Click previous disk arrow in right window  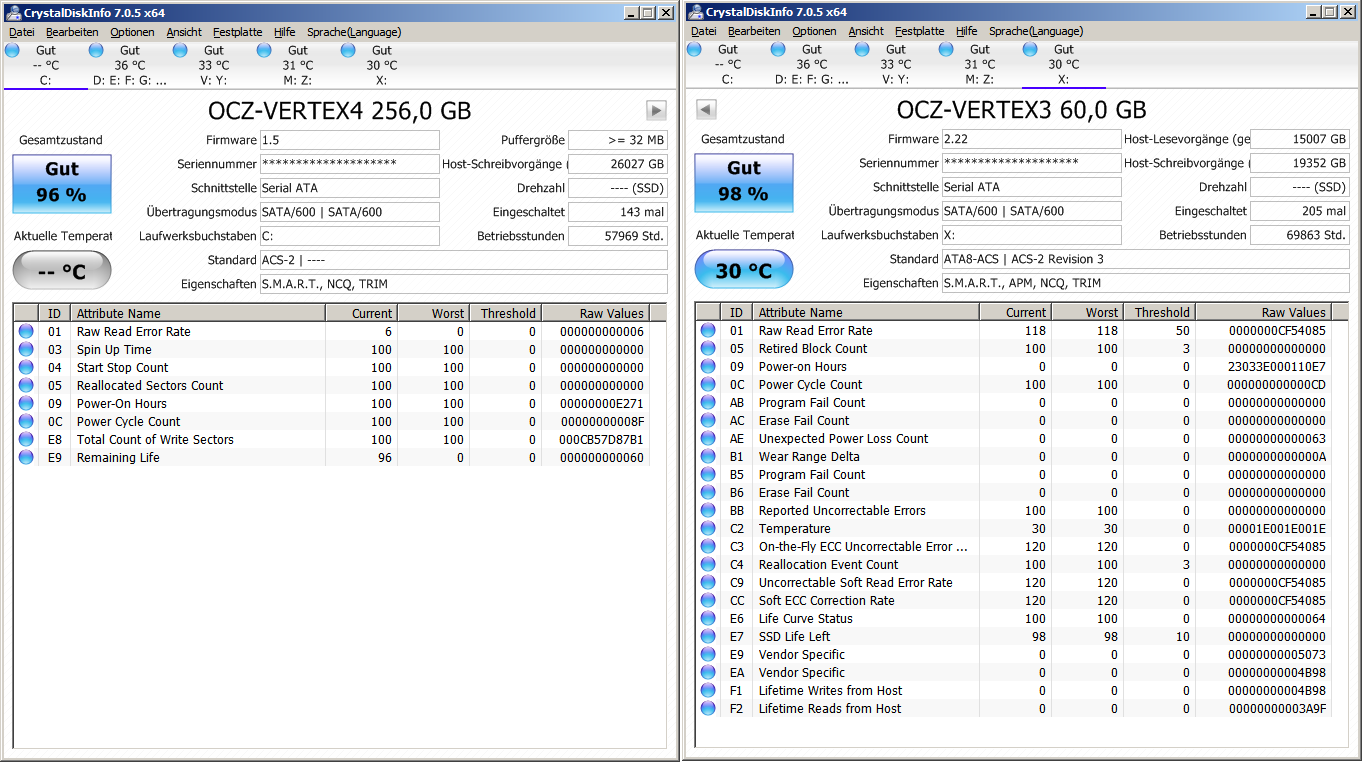(706, 110)
